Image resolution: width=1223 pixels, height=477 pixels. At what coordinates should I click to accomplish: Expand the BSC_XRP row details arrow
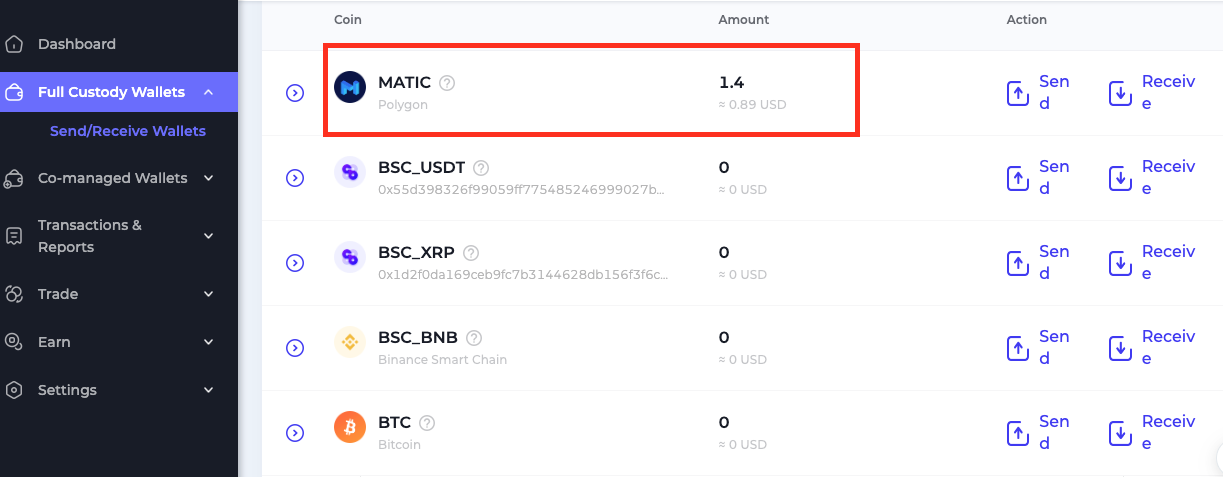(295, 263)
